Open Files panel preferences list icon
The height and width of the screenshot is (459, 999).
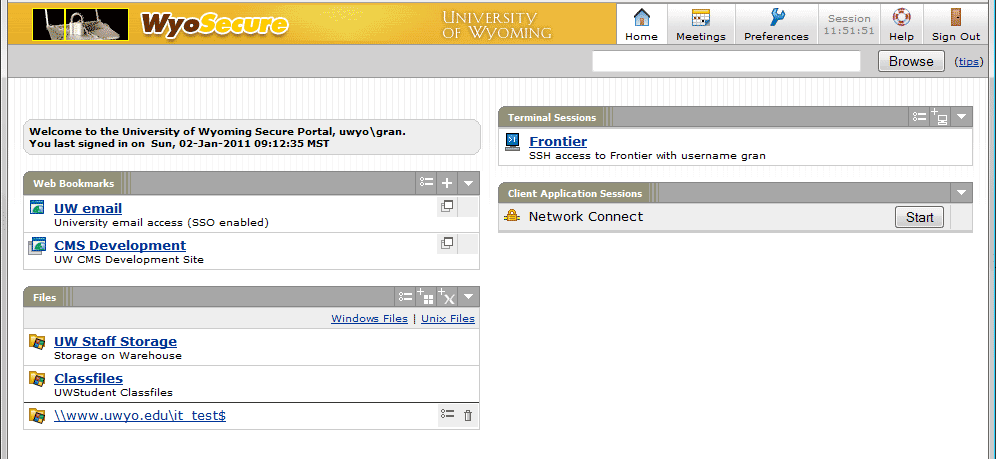point(406,297)
